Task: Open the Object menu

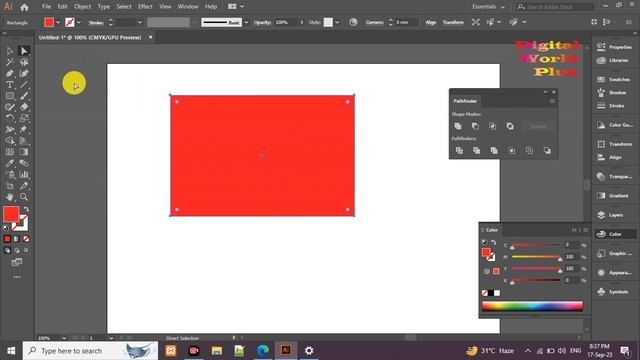Action: click(x=82, y=7)
